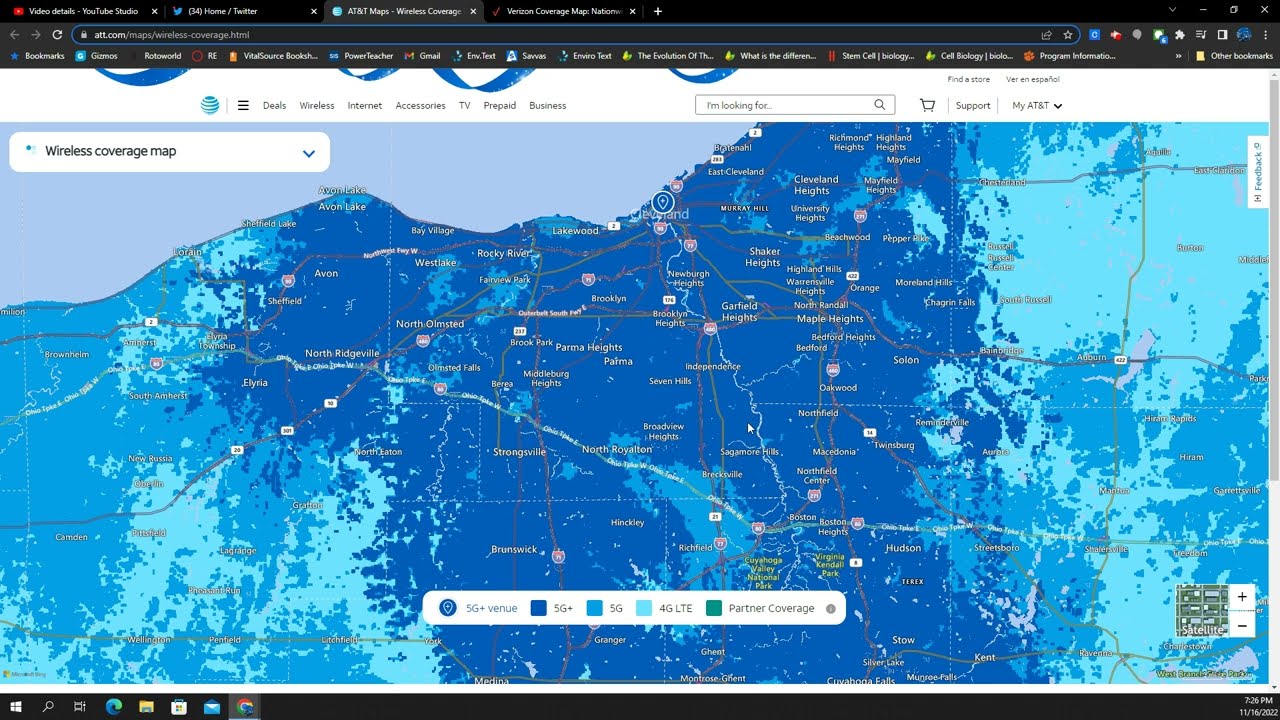Click the North Olmsted map label
This screenshot has height=720, width=1280.
point(430,324)
